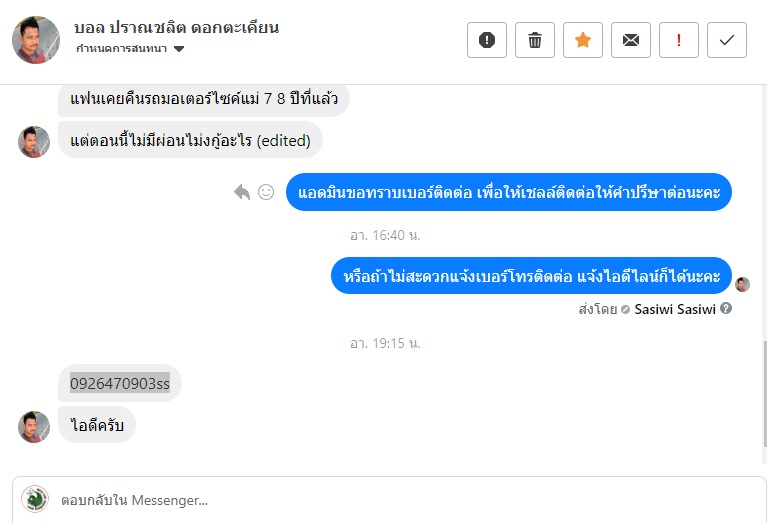Click the small seen-indicator avatar by the blue message

click(743, 284)
